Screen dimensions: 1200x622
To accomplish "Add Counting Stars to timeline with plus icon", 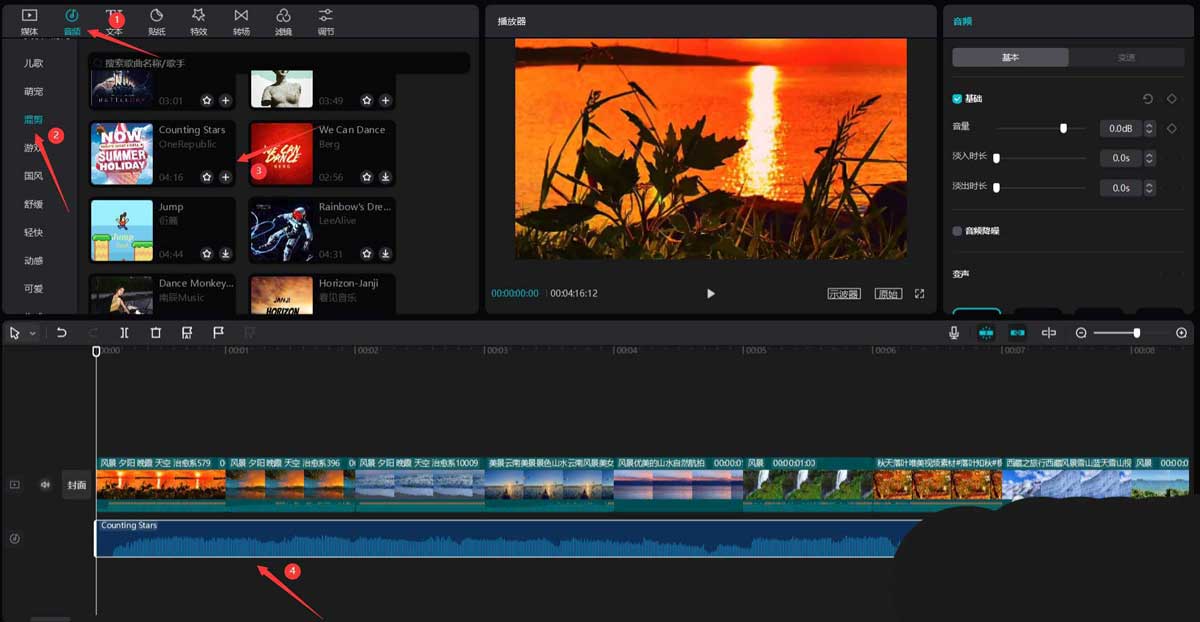I will click(x=226, y=177).
